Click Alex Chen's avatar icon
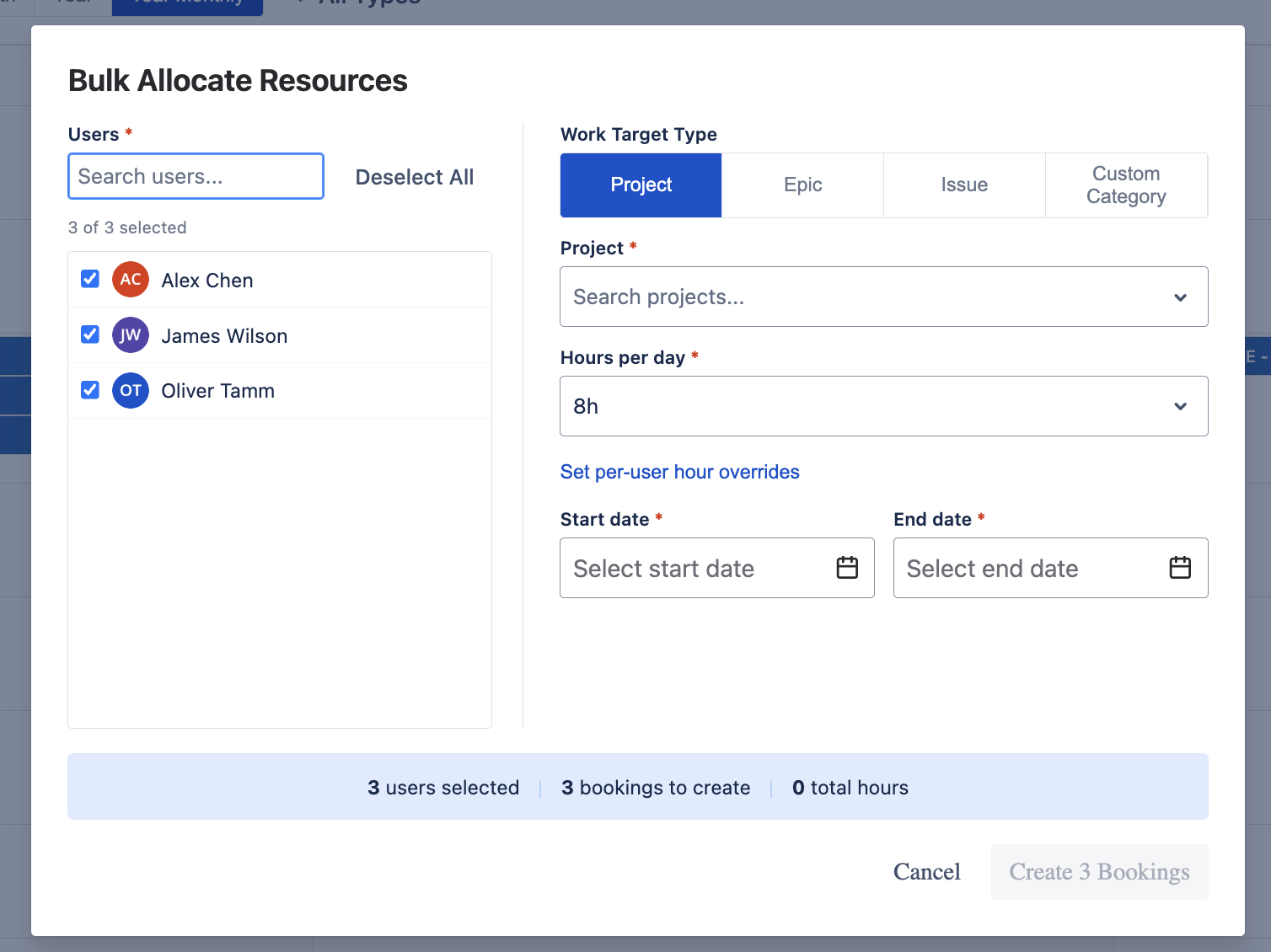 point(130,279)
